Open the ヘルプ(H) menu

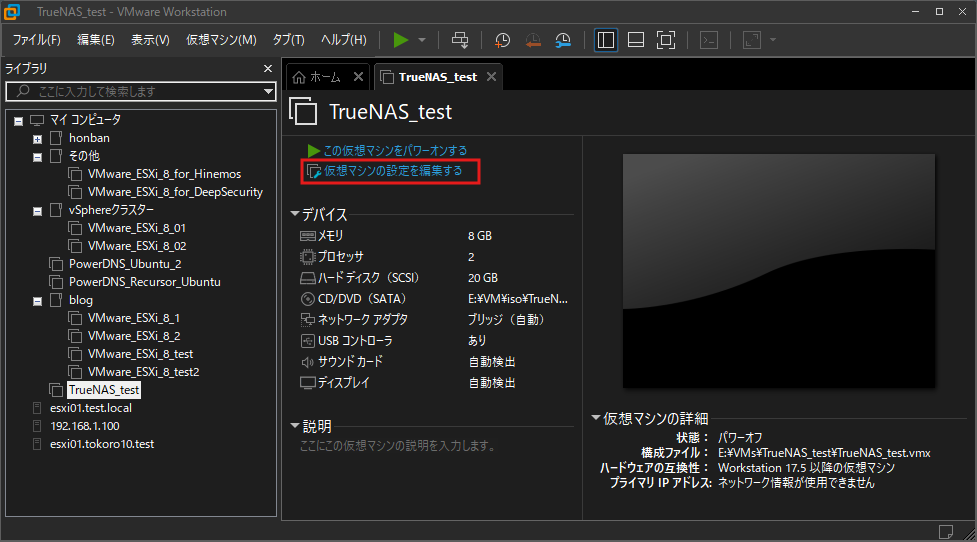click(343, 40)
